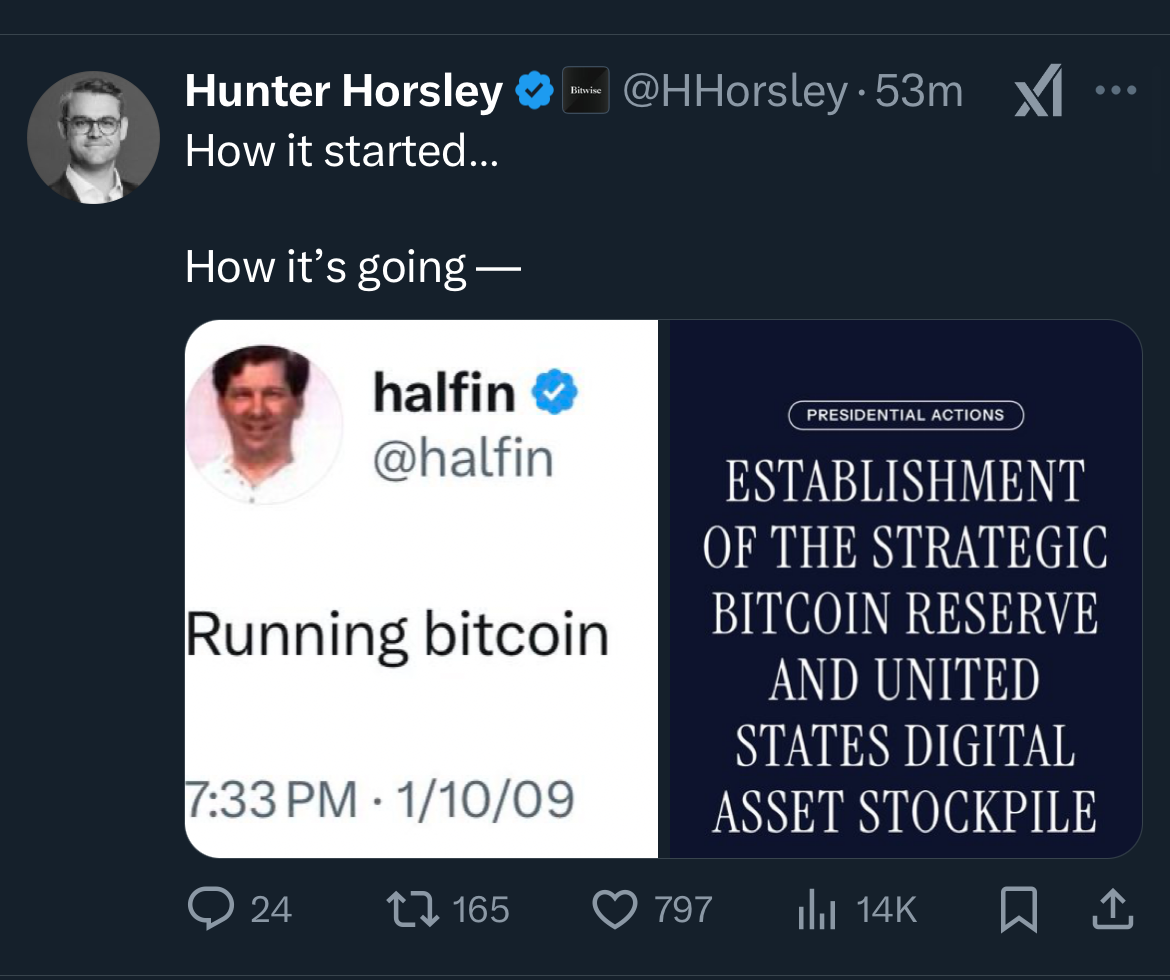
Task: Open the Hunter Horsley display name link
Action: pyautogui.click(x=343, y=92)
